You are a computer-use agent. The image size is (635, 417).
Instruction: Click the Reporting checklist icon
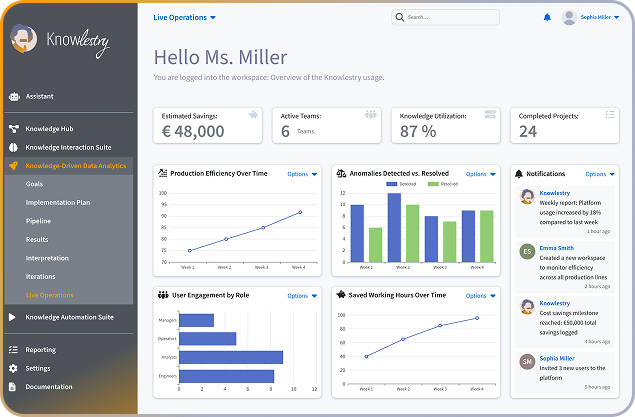(14, 350)
